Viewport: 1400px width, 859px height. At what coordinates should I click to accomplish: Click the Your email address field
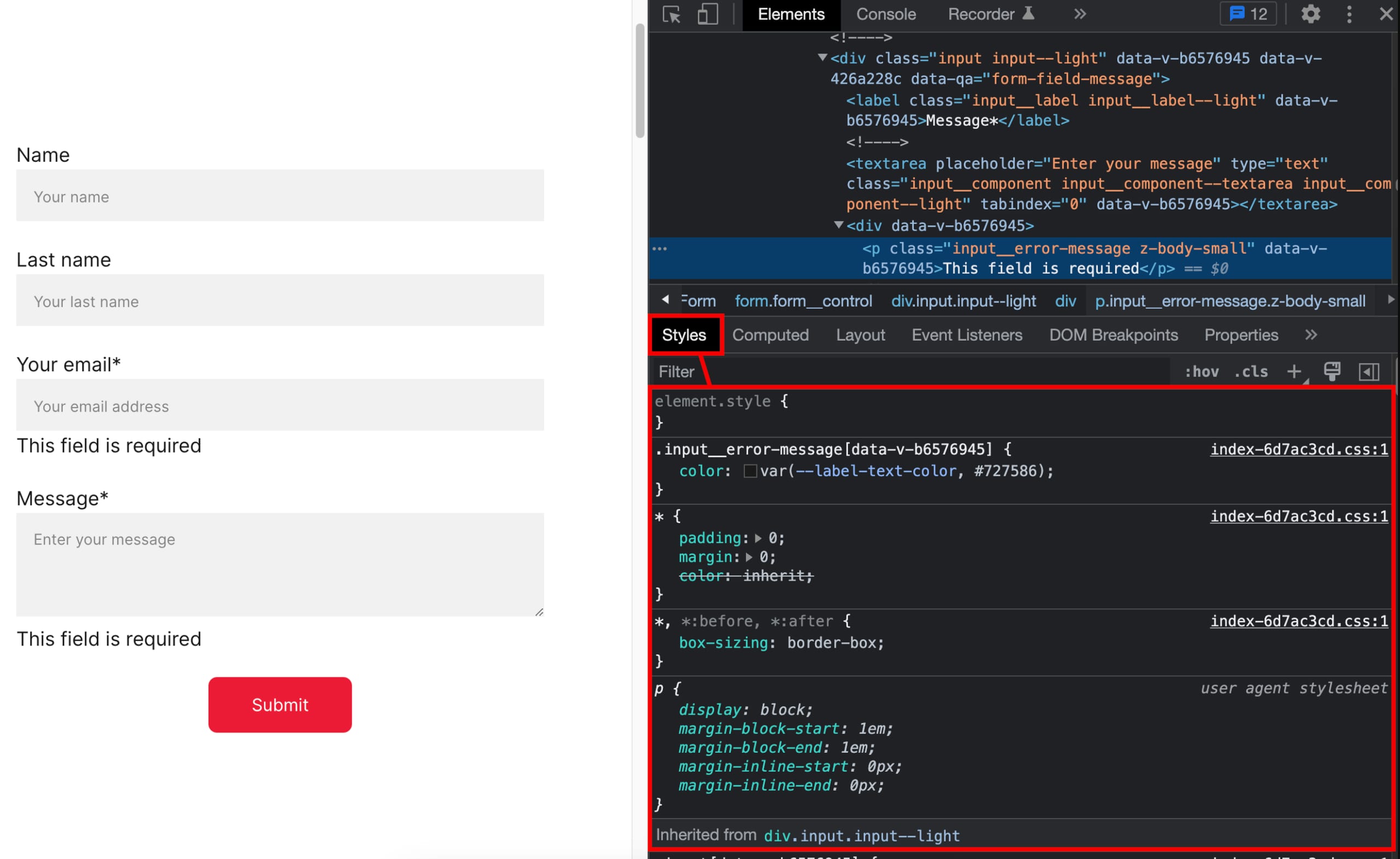pos(279,406)
